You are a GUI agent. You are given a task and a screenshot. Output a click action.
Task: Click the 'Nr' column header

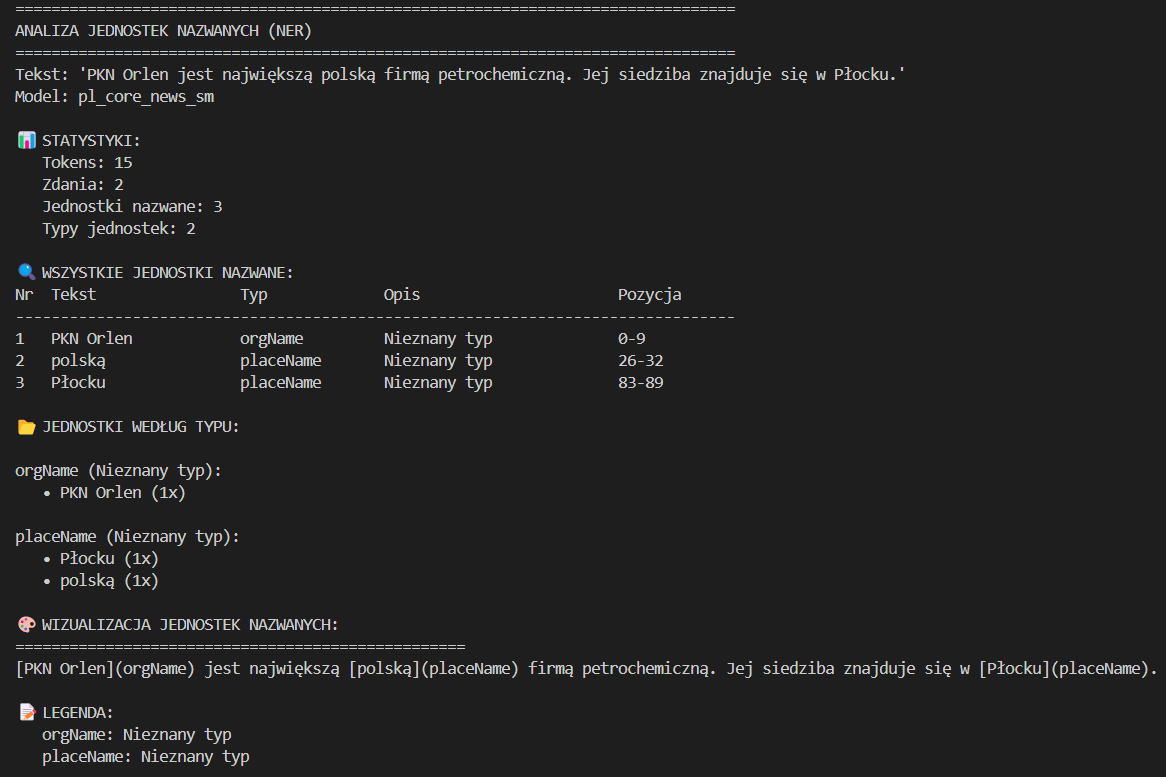(24, 294)
